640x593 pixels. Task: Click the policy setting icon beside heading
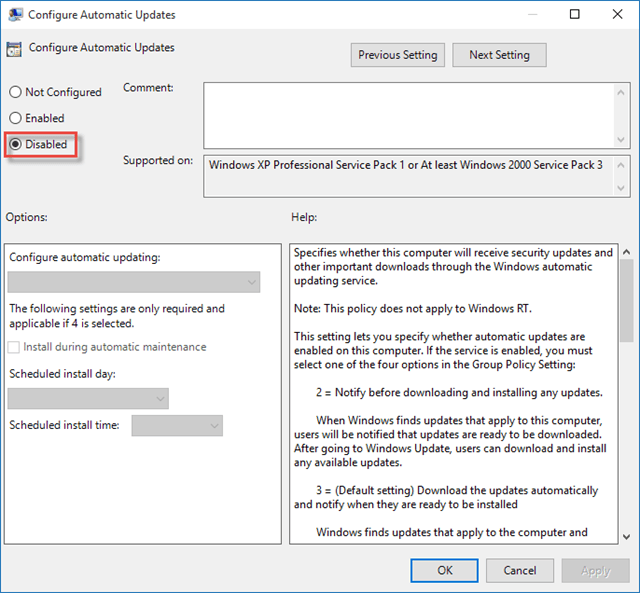(x=14, y=49)
